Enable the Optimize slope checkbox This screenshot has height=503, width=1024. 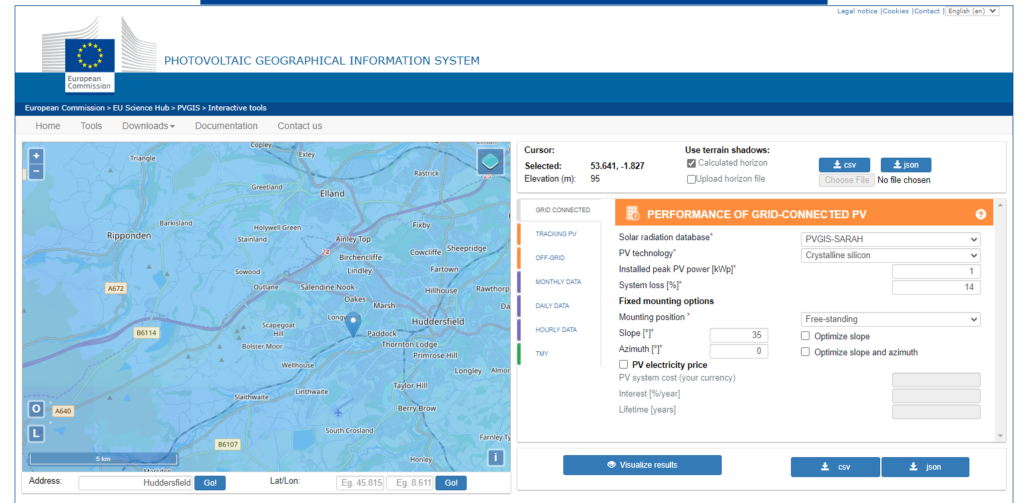(x=806, y=336)
